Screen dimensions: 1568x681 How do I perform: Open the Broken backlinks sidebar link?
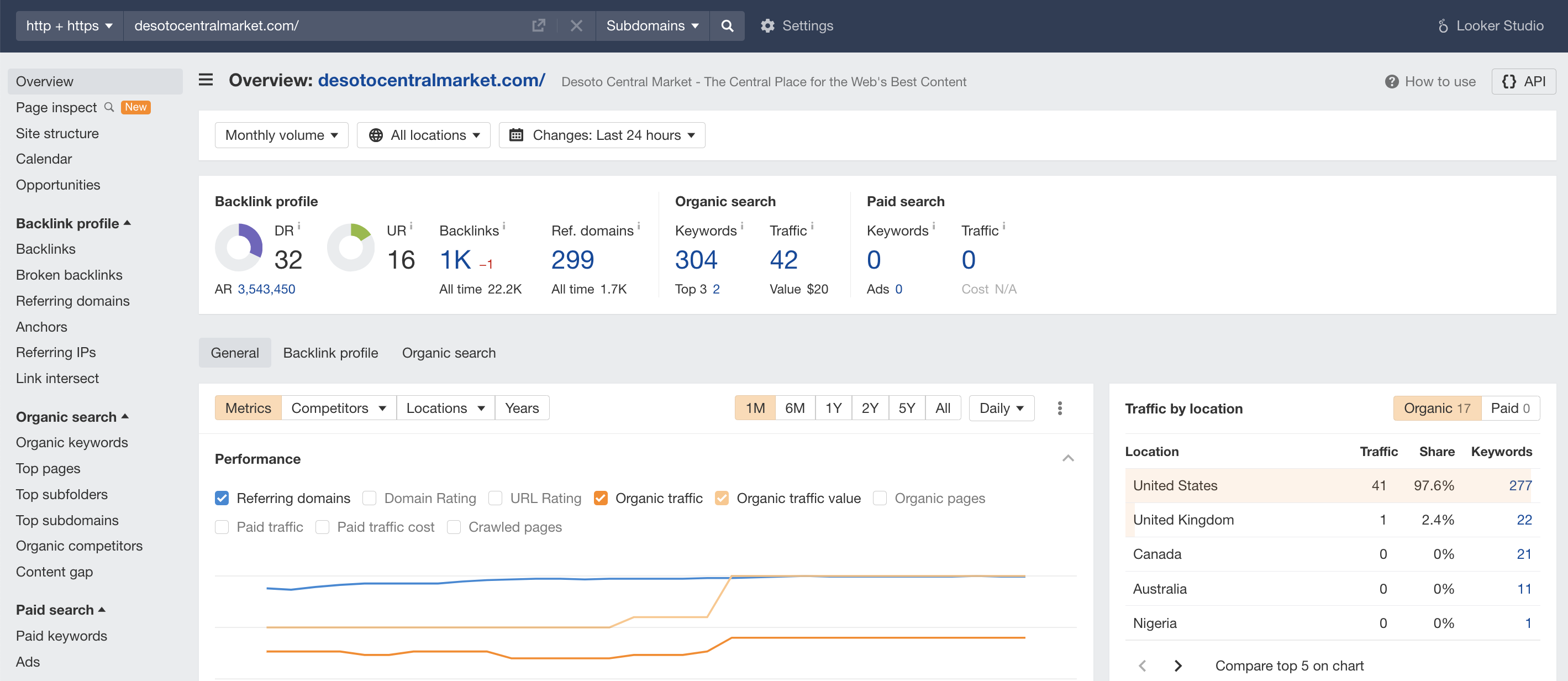point(69,275)
